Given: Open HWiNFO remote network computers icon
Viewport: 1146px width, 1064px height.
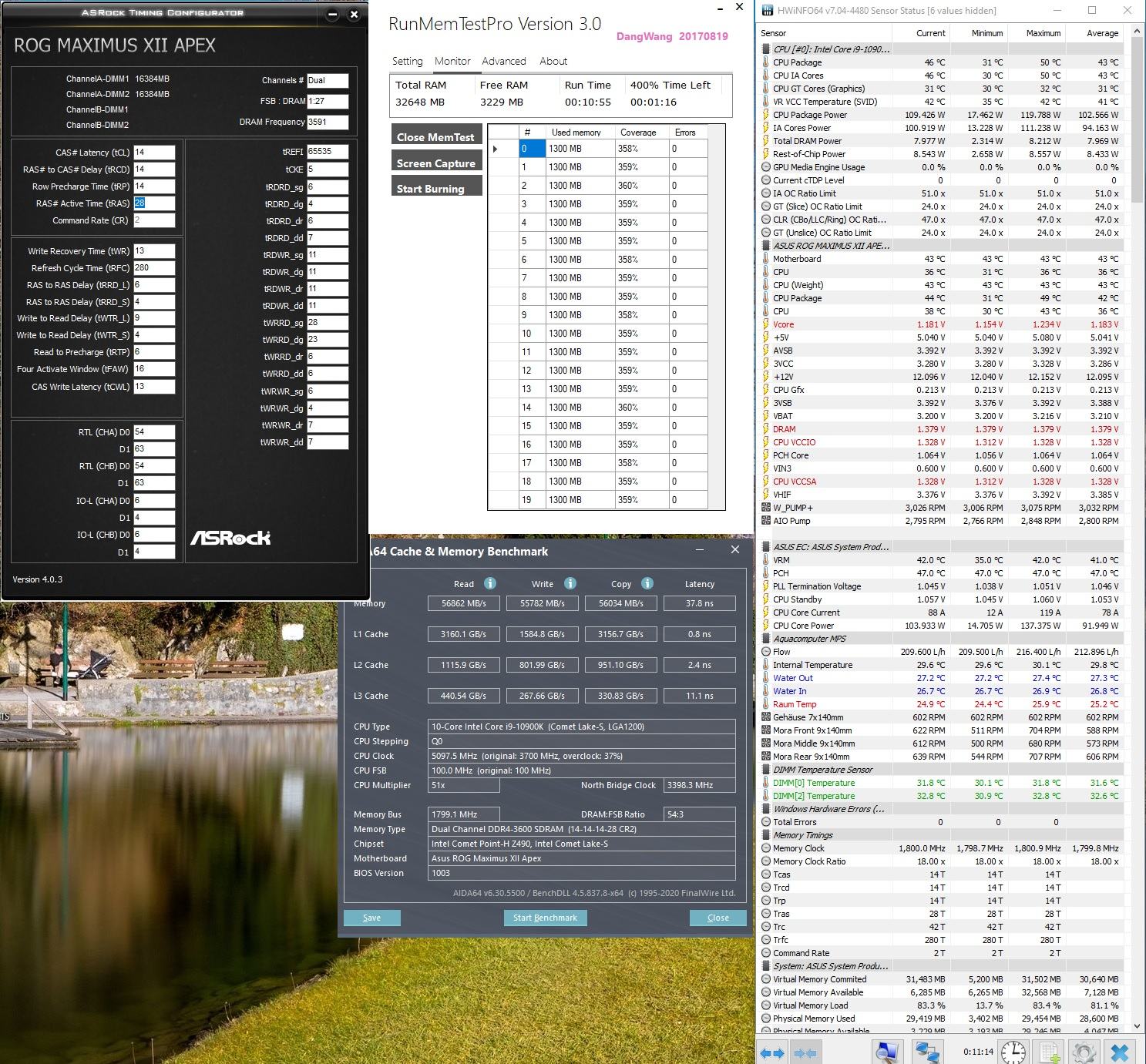Looking at the screenshot, I should (x=928, y=1052).
